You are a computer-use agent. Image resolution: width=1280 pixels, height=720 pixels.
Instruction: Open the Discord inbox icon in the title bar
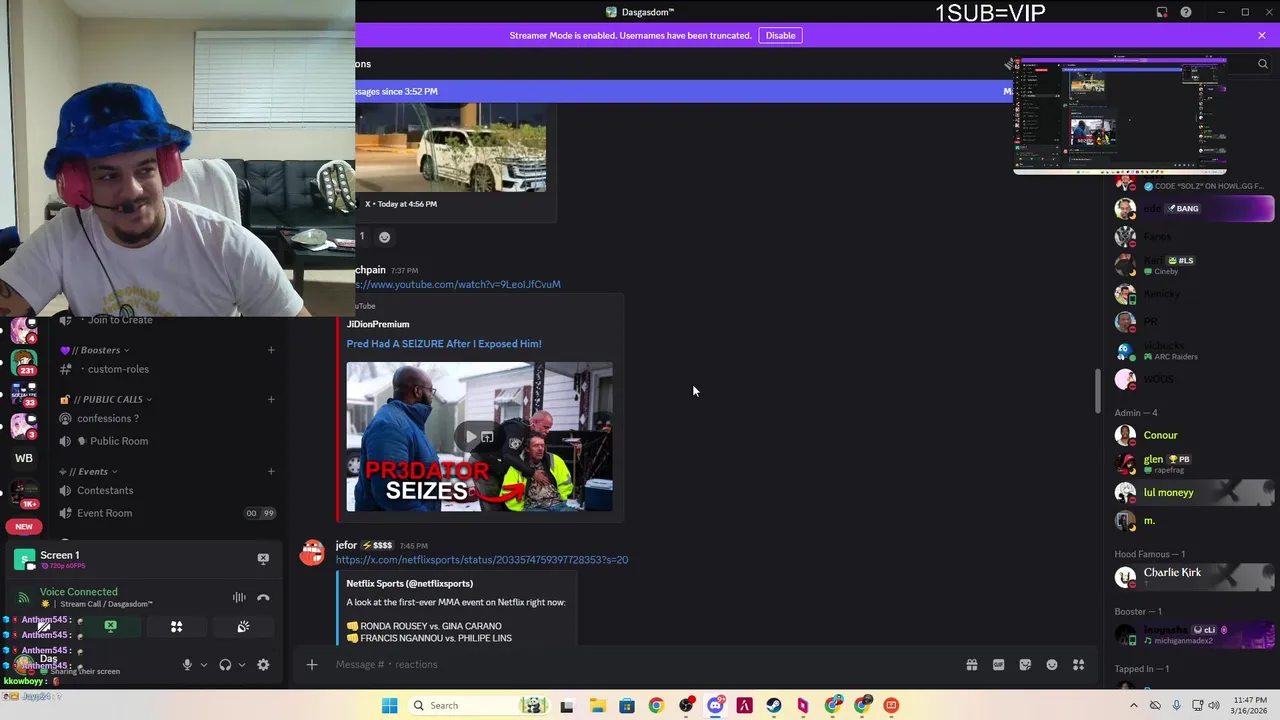point(1162,12)
